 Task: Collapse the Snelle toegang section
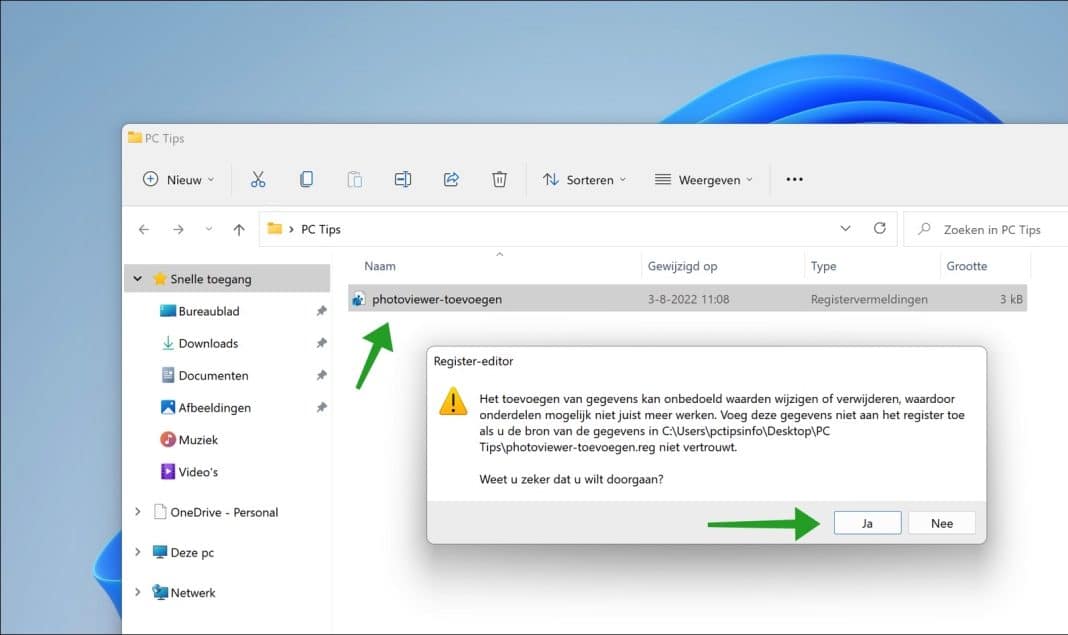(x=137, y=278)
